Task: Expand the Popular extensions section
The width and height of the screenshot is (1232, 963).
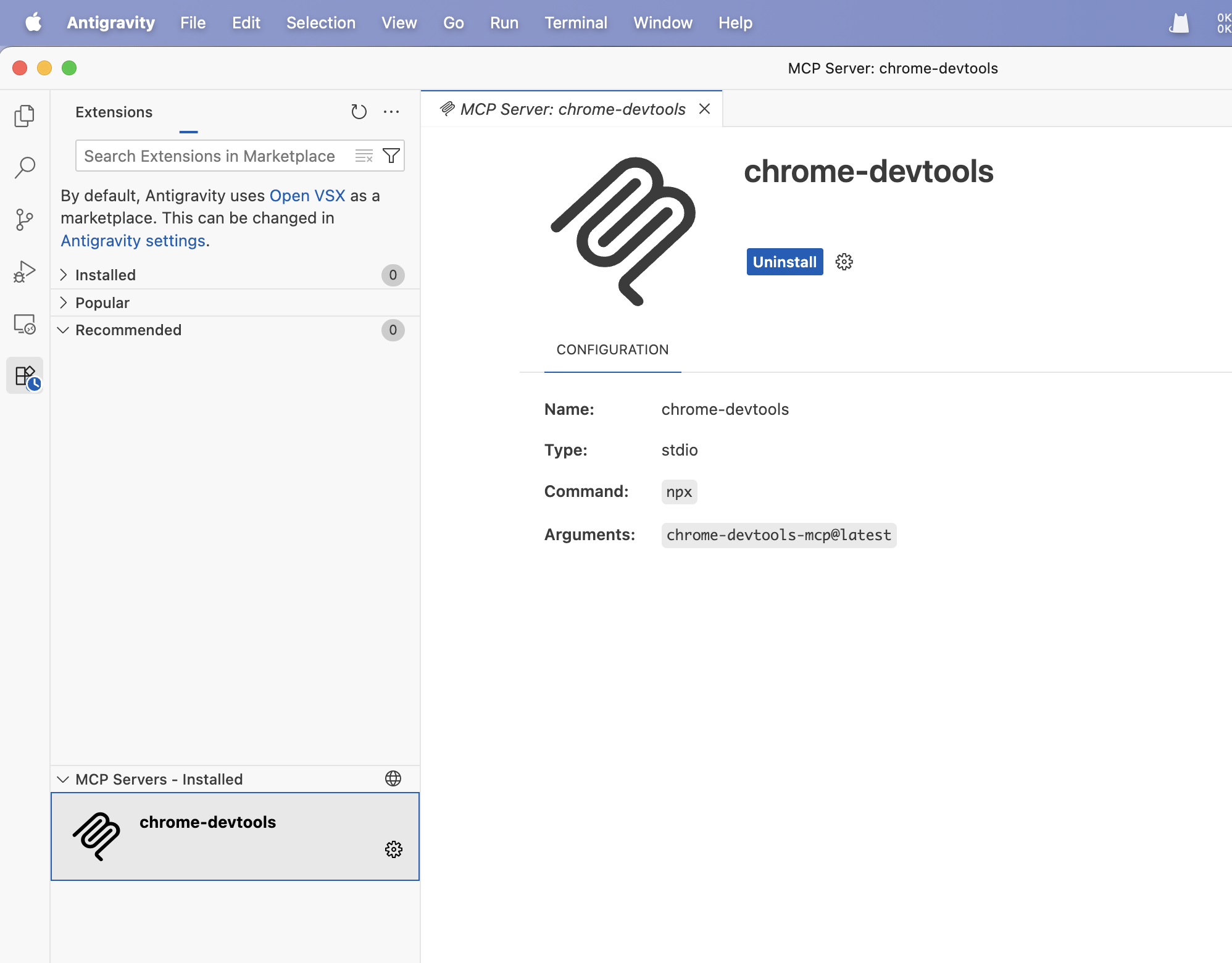Action: click(102, 302)
